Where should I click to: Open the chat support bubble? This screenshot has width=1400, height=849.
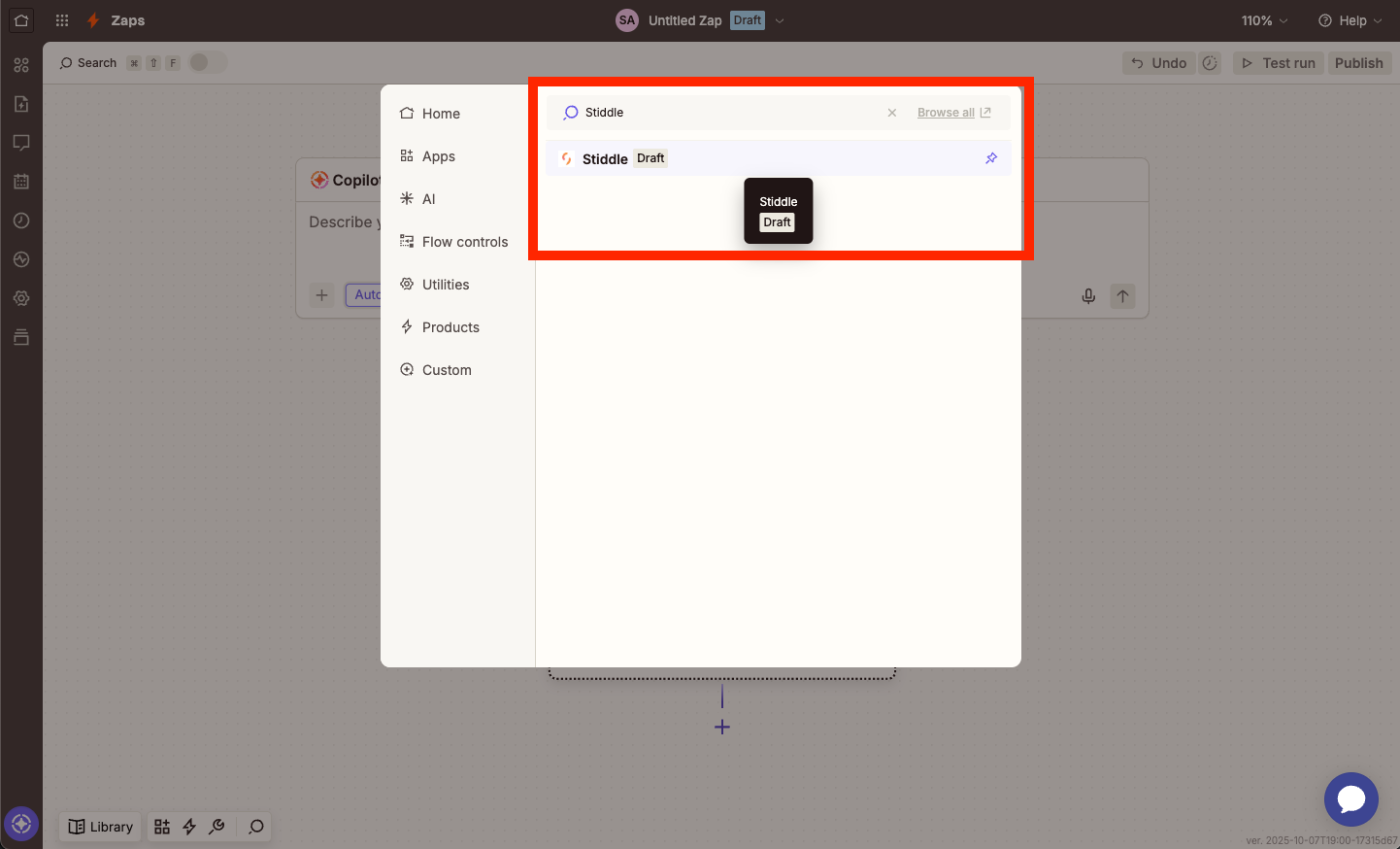click(x=1350, y=798)
